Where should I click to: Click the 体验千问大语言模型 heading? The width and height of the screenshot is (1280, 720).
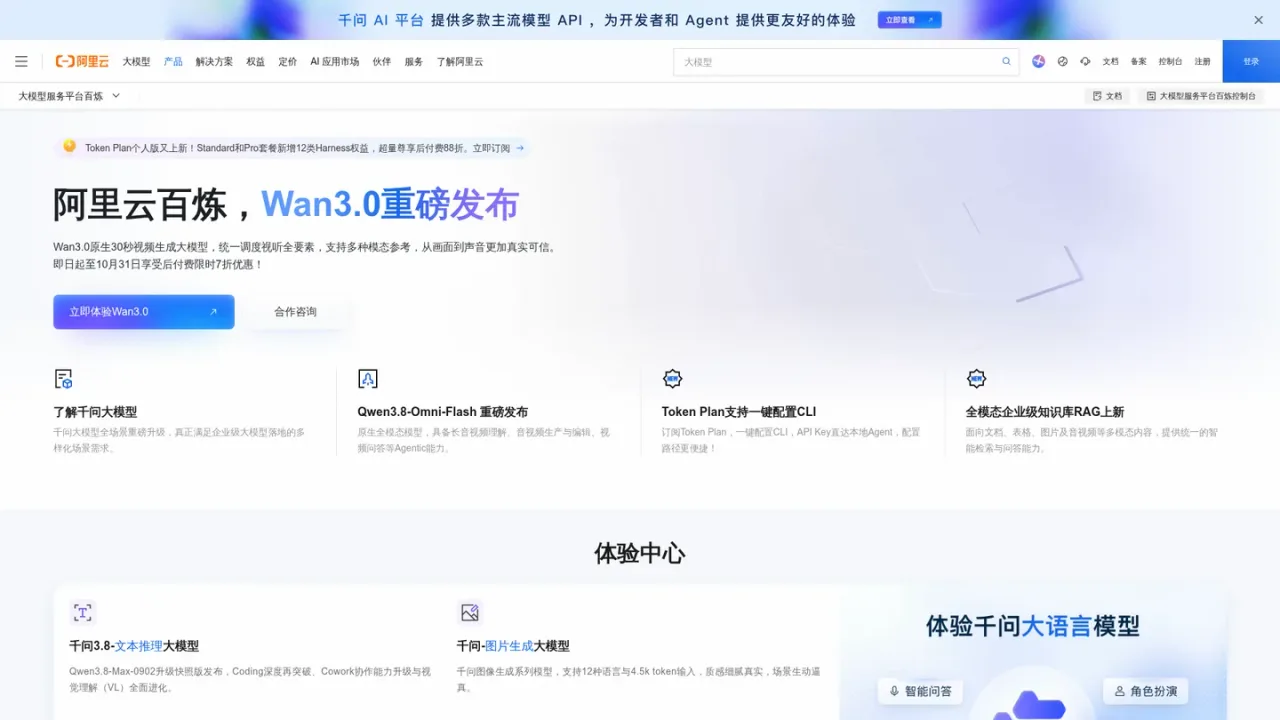point(1033,627)
